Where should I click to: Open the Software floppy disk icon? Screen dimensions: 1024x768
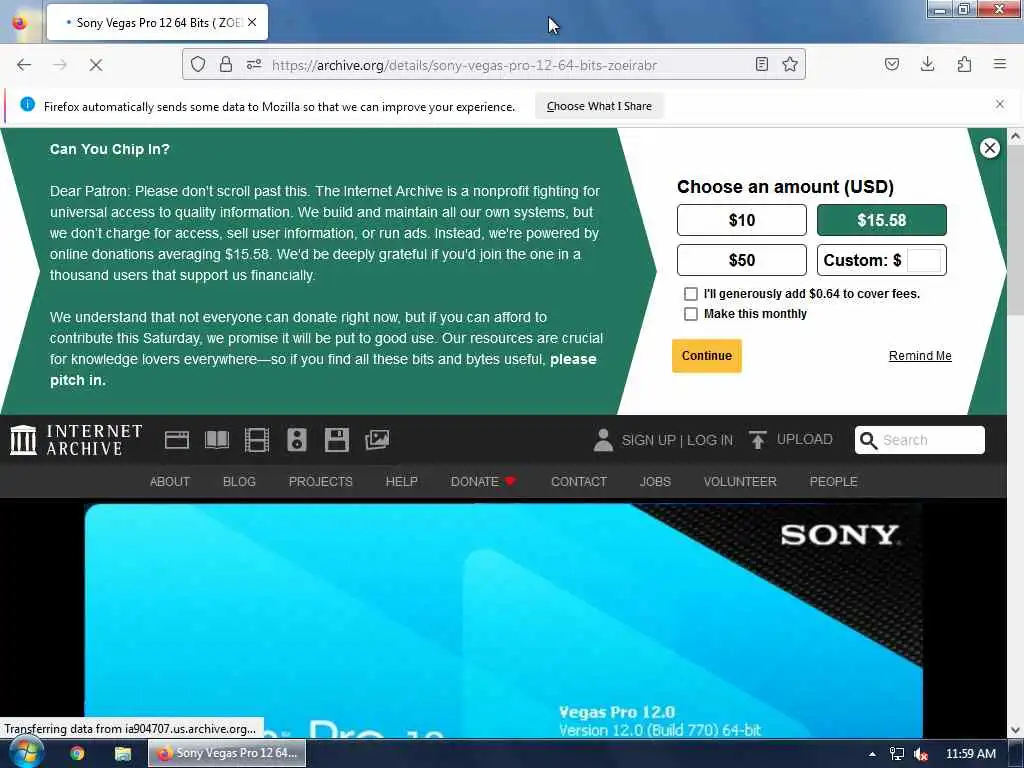337,440
